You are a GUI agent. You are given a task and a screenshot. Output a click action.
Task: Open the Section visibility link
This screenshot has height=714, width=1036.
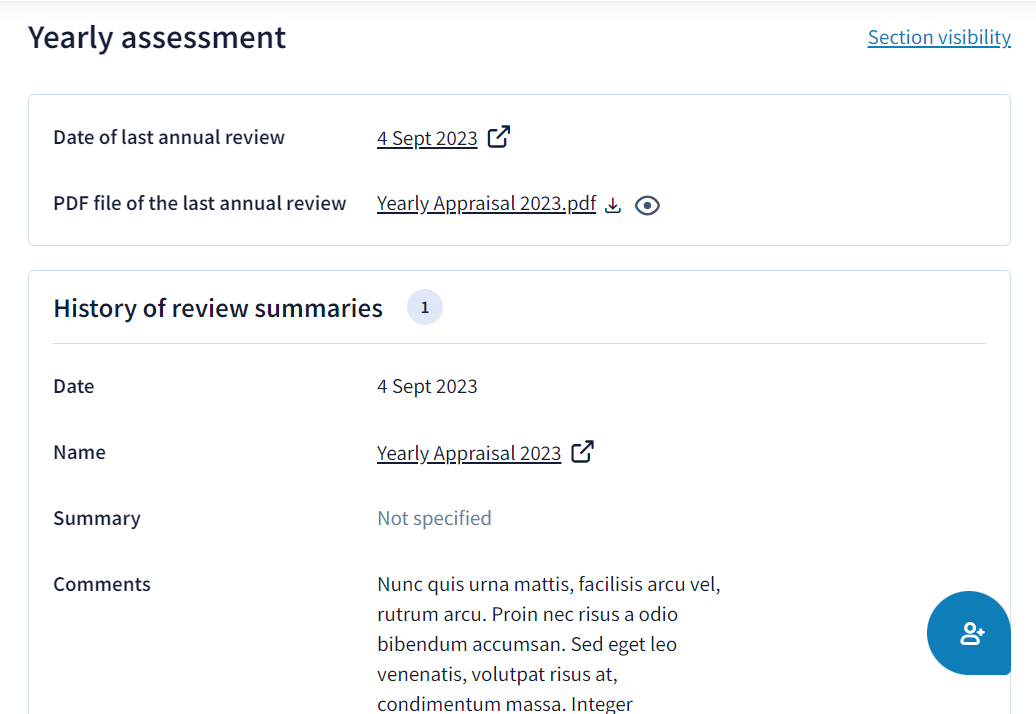coord(939,38)
